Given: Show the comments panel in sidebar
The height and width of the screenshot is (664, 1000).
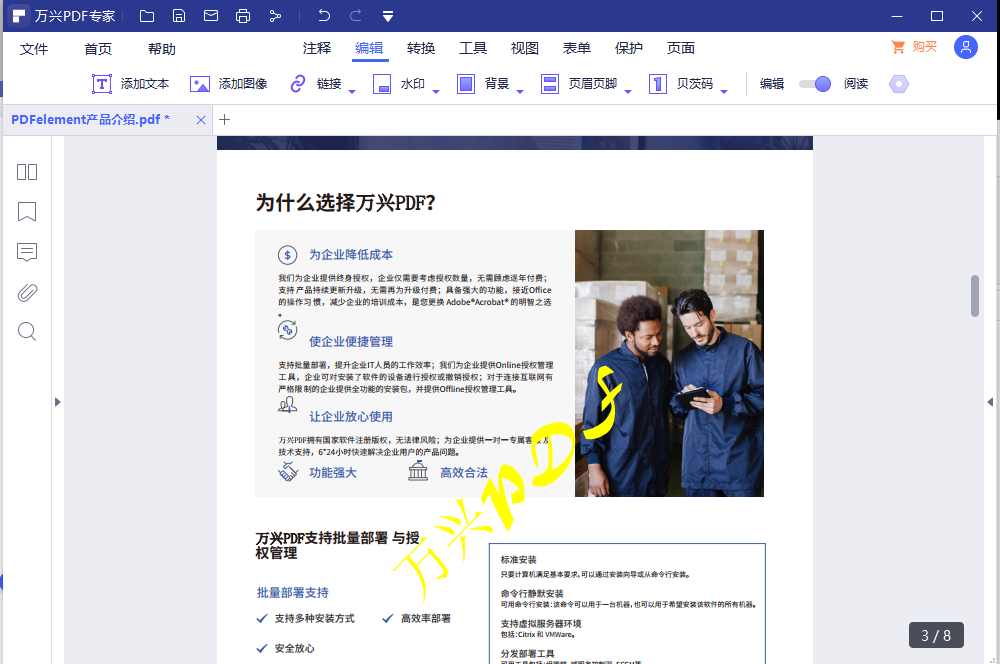Looking at the screenshot, I should point(27,252).
